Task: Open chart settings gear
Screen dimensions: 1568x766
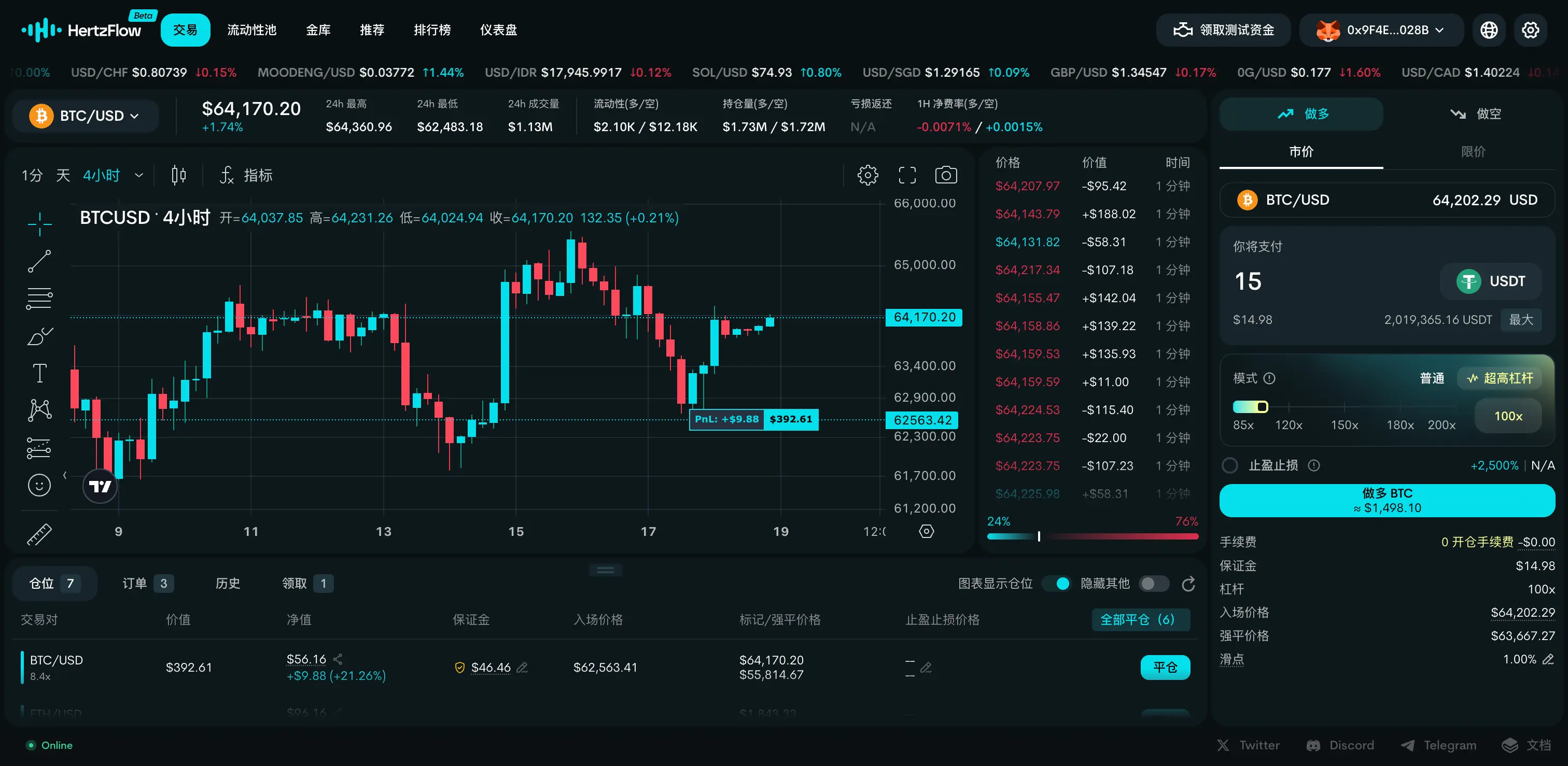Action: tap(867, 175)
